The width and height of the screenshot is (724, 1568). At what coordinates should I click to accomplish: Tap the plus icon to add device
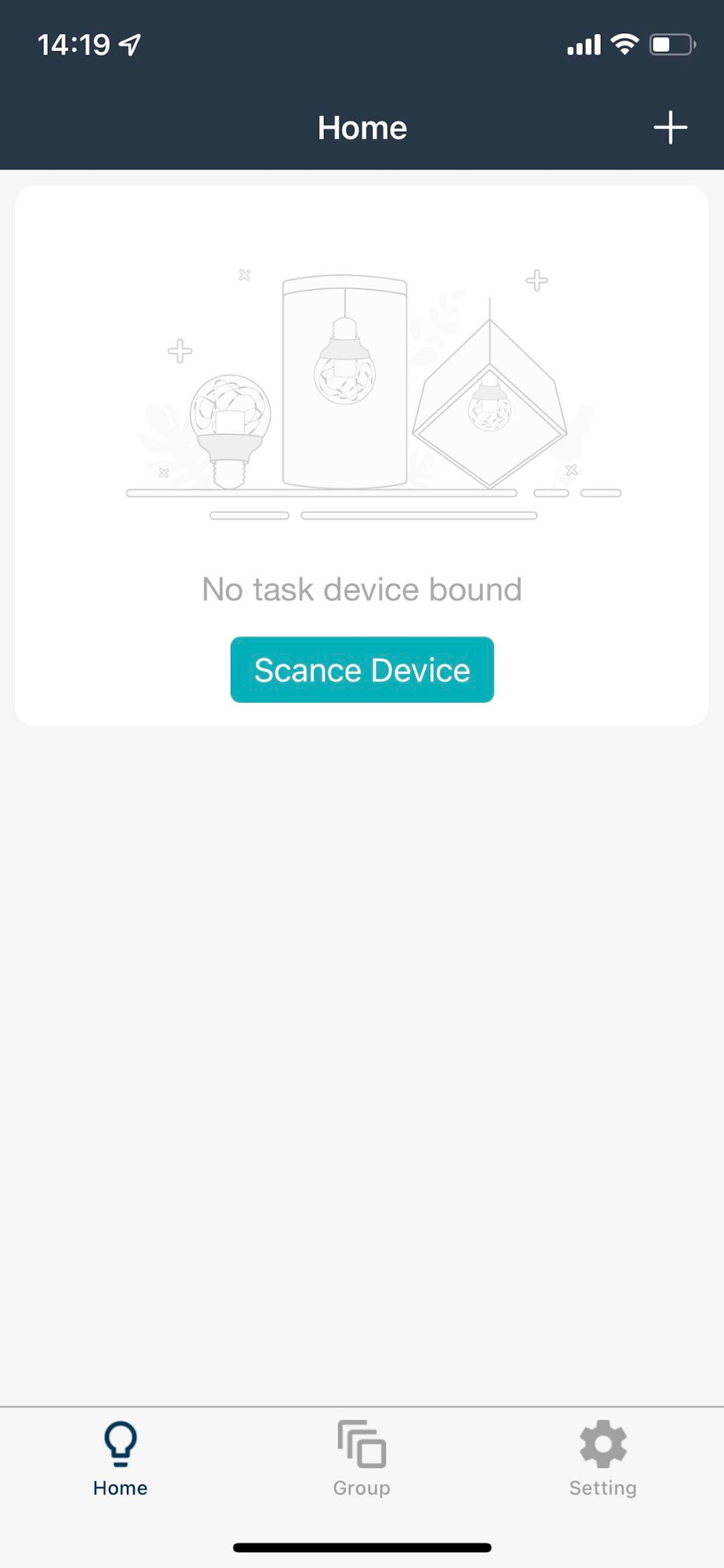point(670,127)
